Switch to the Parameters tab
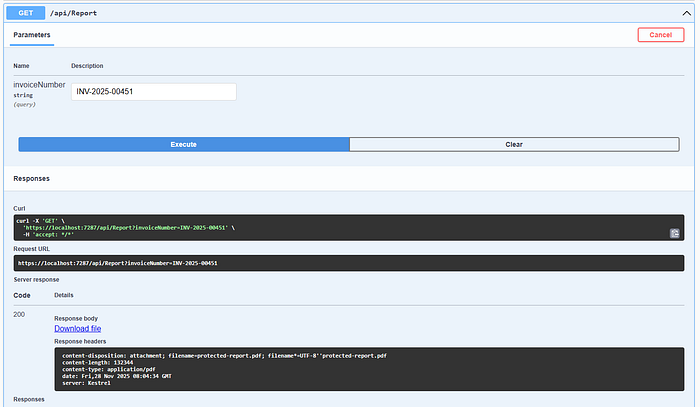Viewport: 700px width, 407px height. click(32, 35)
